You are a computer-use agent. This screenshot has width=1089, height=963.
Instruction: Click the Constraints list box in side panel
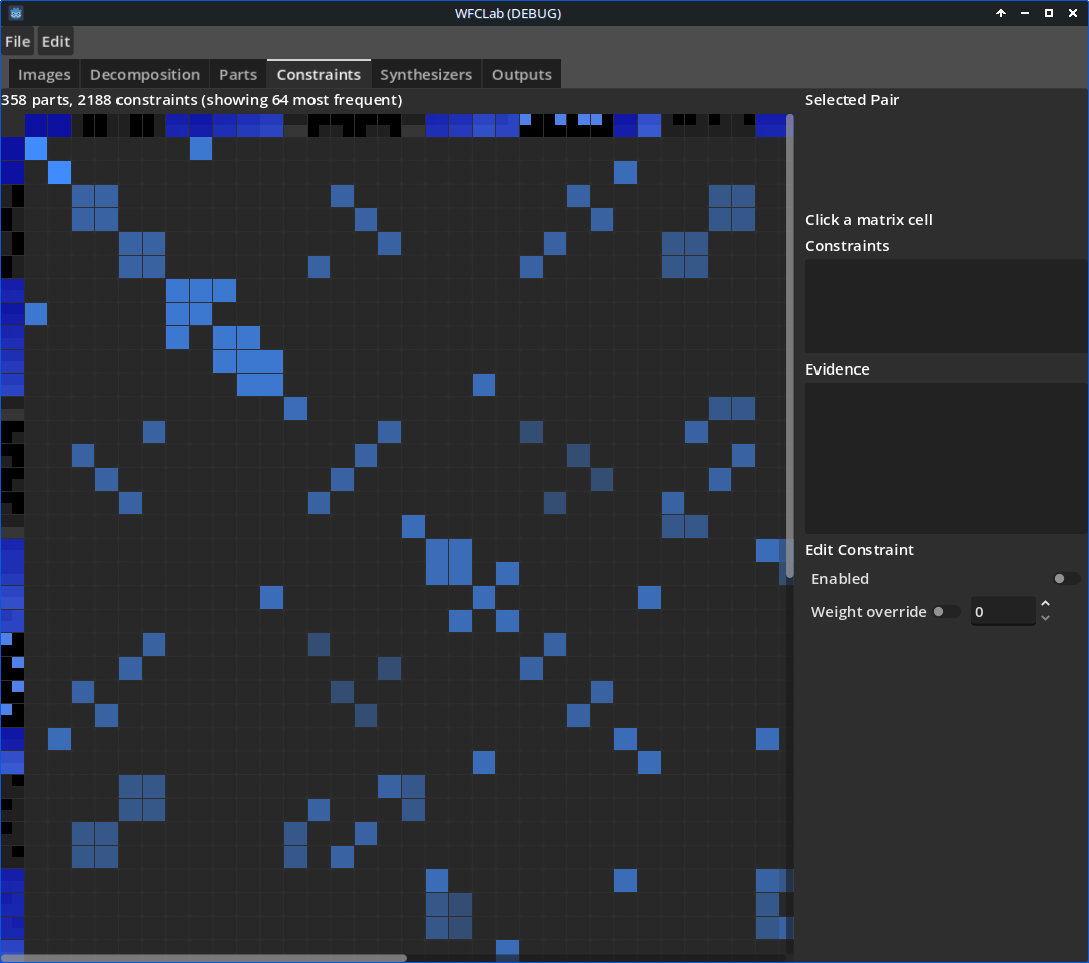[946, 306]
